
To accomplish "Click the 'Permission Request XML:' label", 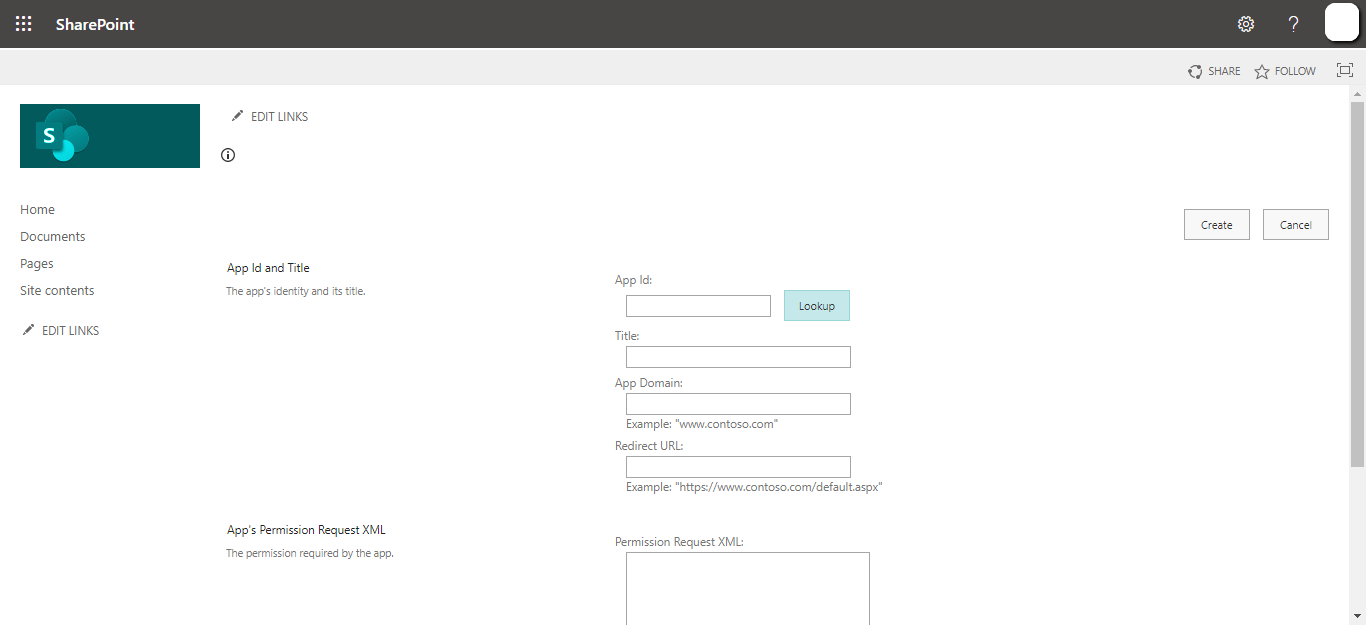I will point(679,542).
